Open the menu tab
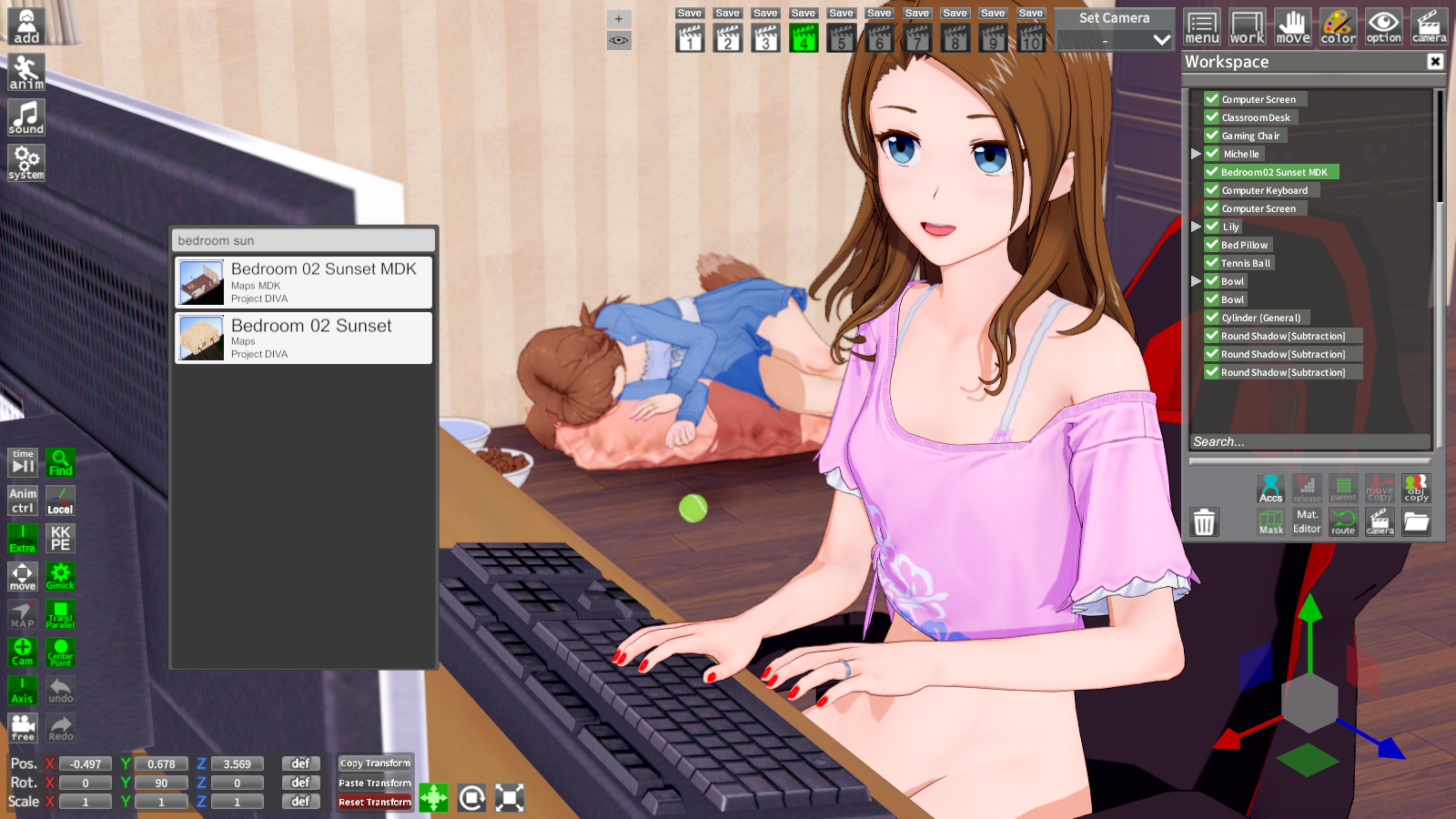This screenshot has height=819, width=1456. tap(1201, 26)
